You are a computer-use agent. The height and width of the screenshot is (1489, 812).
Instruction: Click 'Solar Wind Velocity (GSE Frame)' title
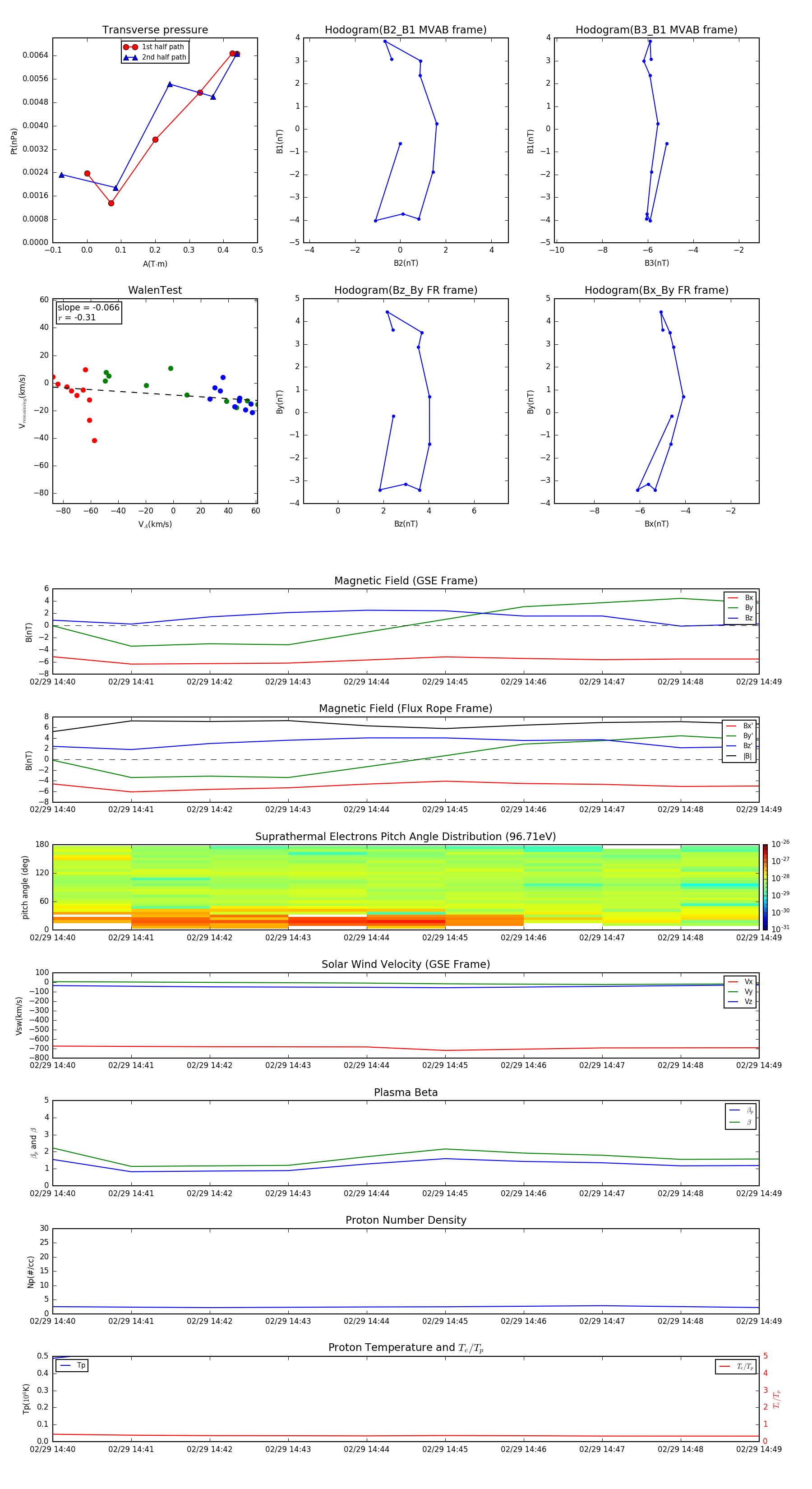(x=406, y=964)
